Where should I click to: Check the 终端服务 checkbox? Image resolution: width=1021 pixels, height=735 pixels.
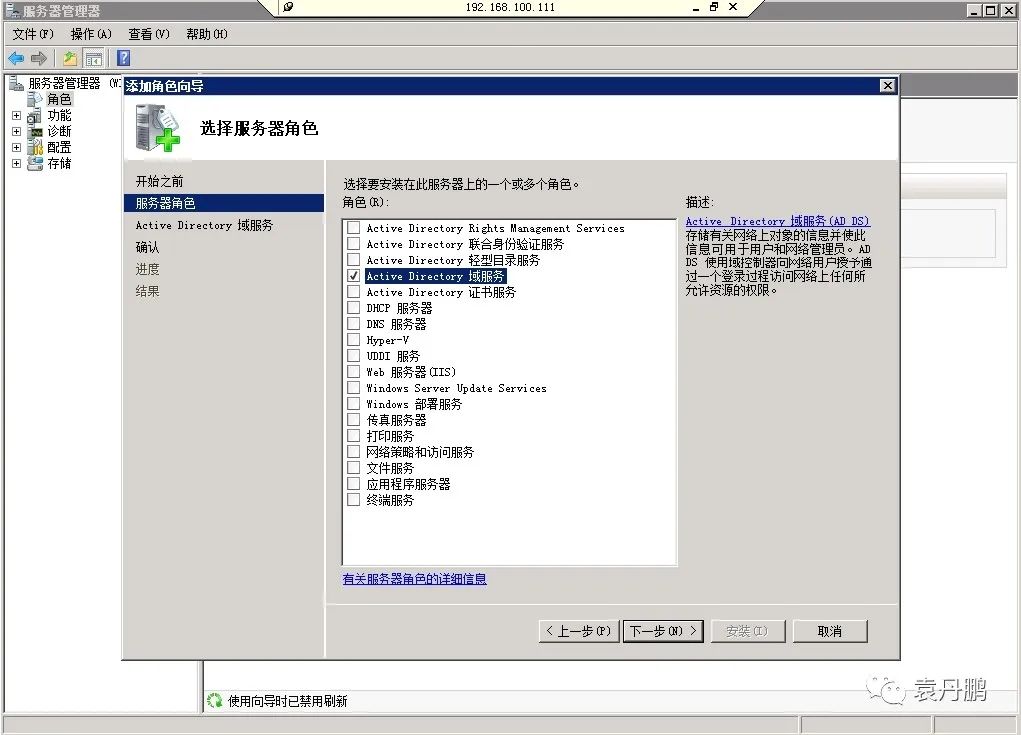point(354,500)
